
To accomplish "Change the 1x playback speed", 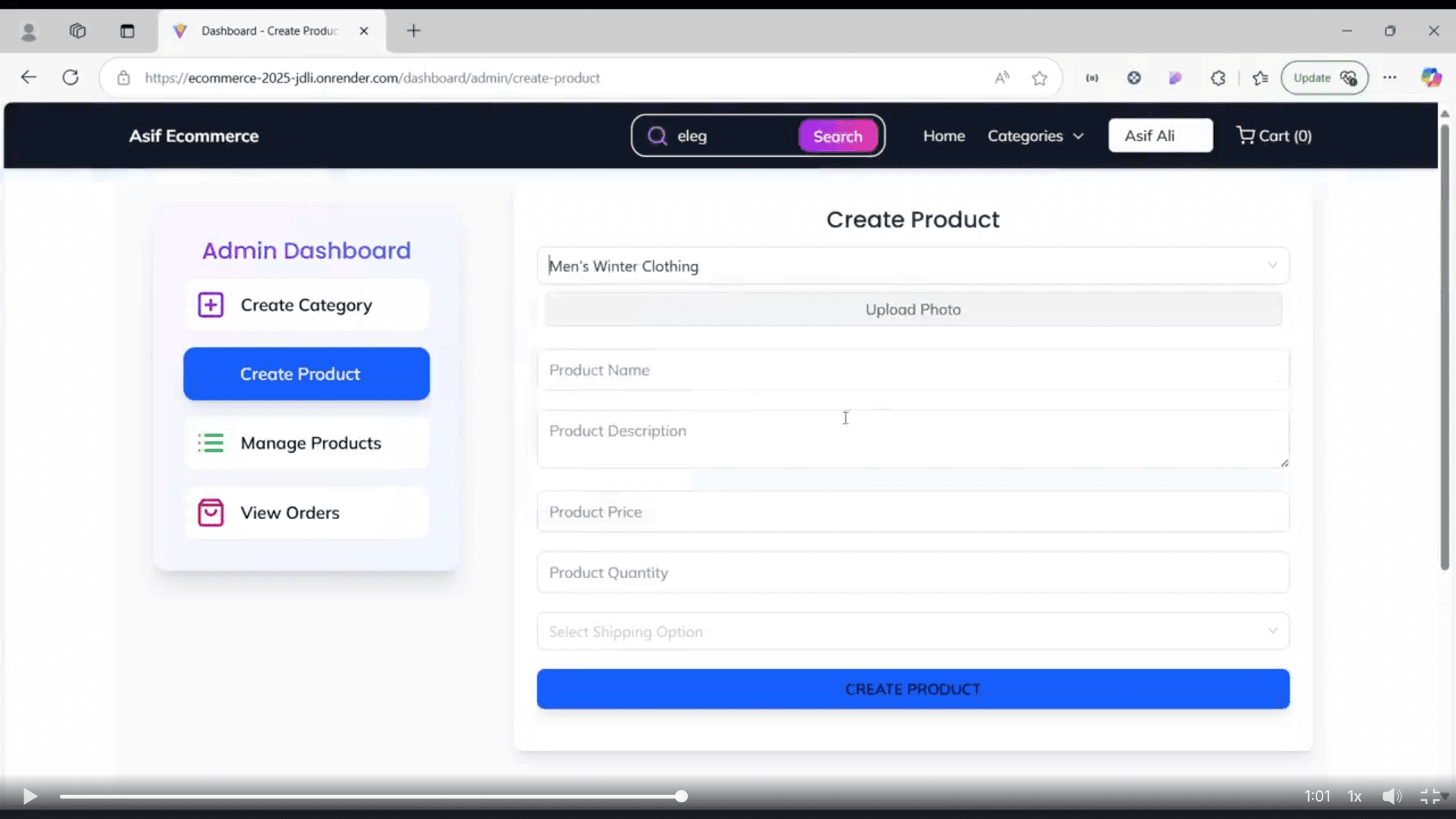I will (x=1354, y=796).
